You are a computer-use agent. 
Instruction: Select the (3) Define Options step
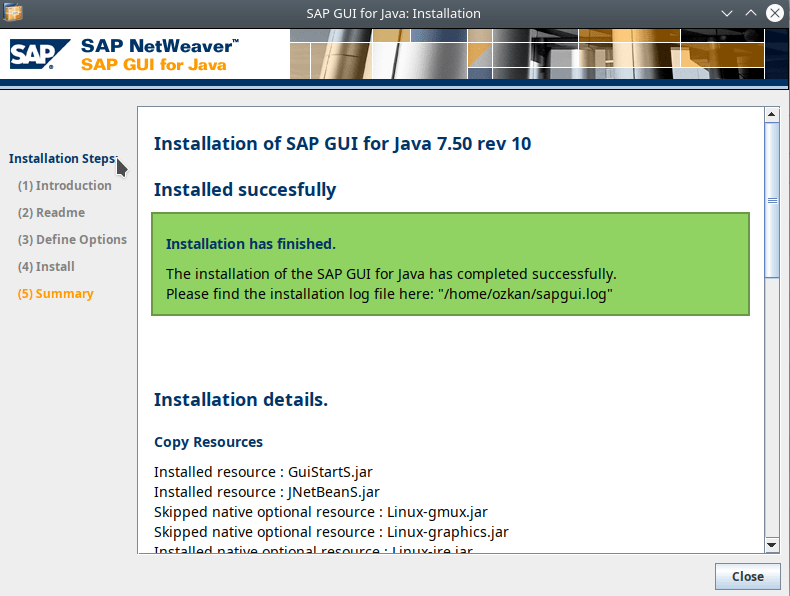[72, 239]
